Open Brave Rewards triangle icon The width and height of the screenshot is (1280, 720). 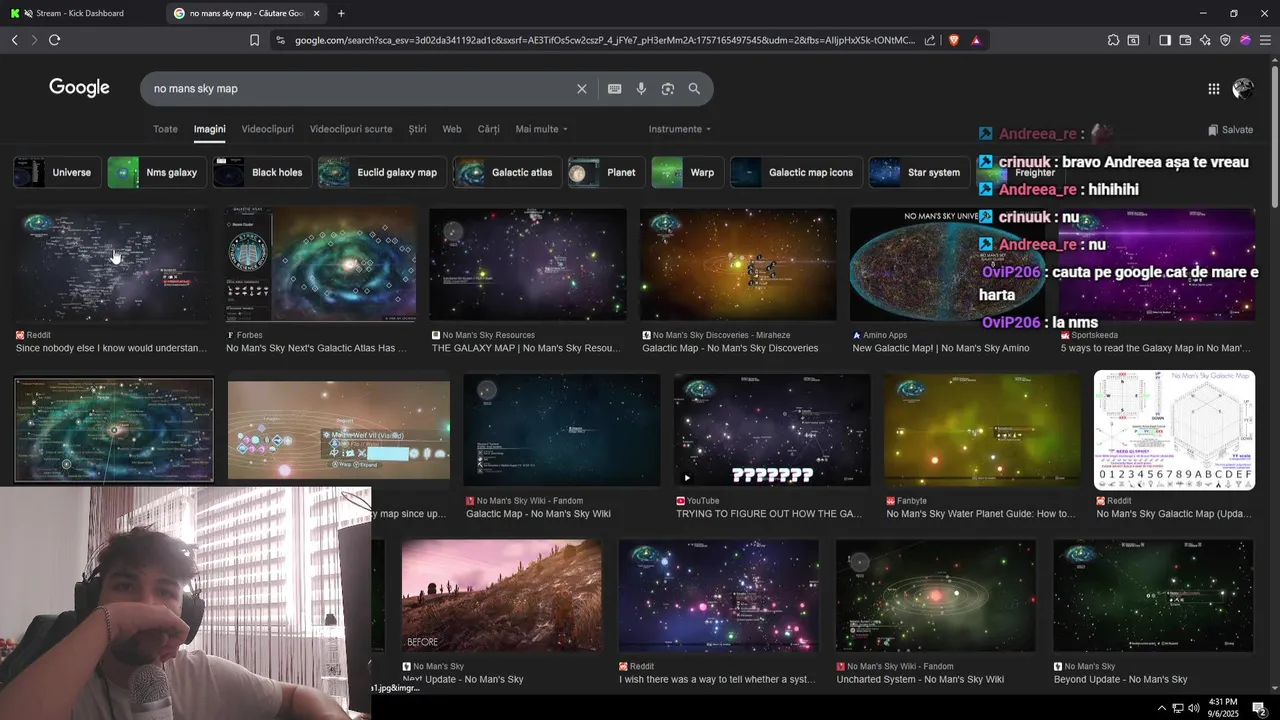click(976, 40)
